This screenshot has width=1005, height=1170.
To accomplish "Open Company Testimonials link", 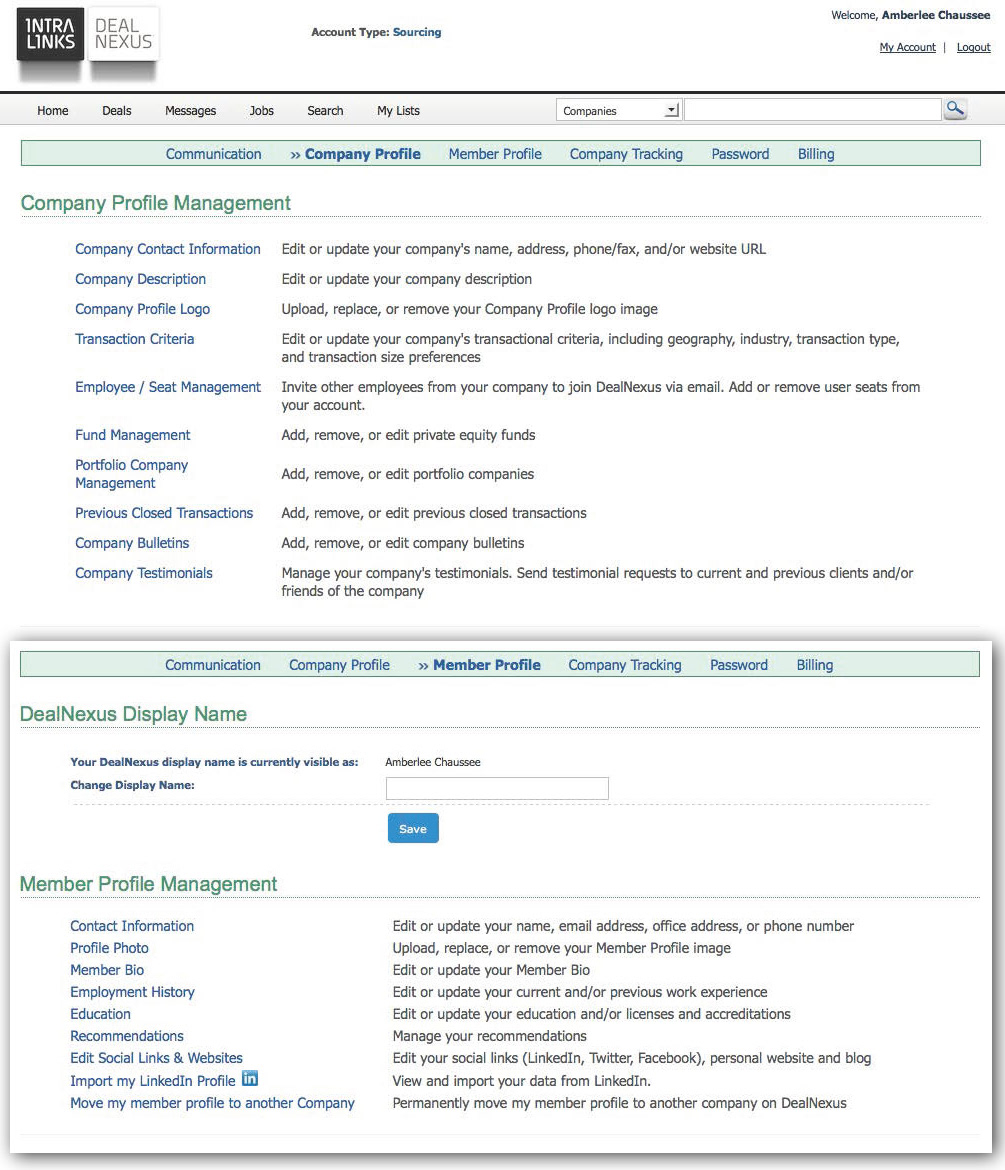I will (x=144, y=573).
